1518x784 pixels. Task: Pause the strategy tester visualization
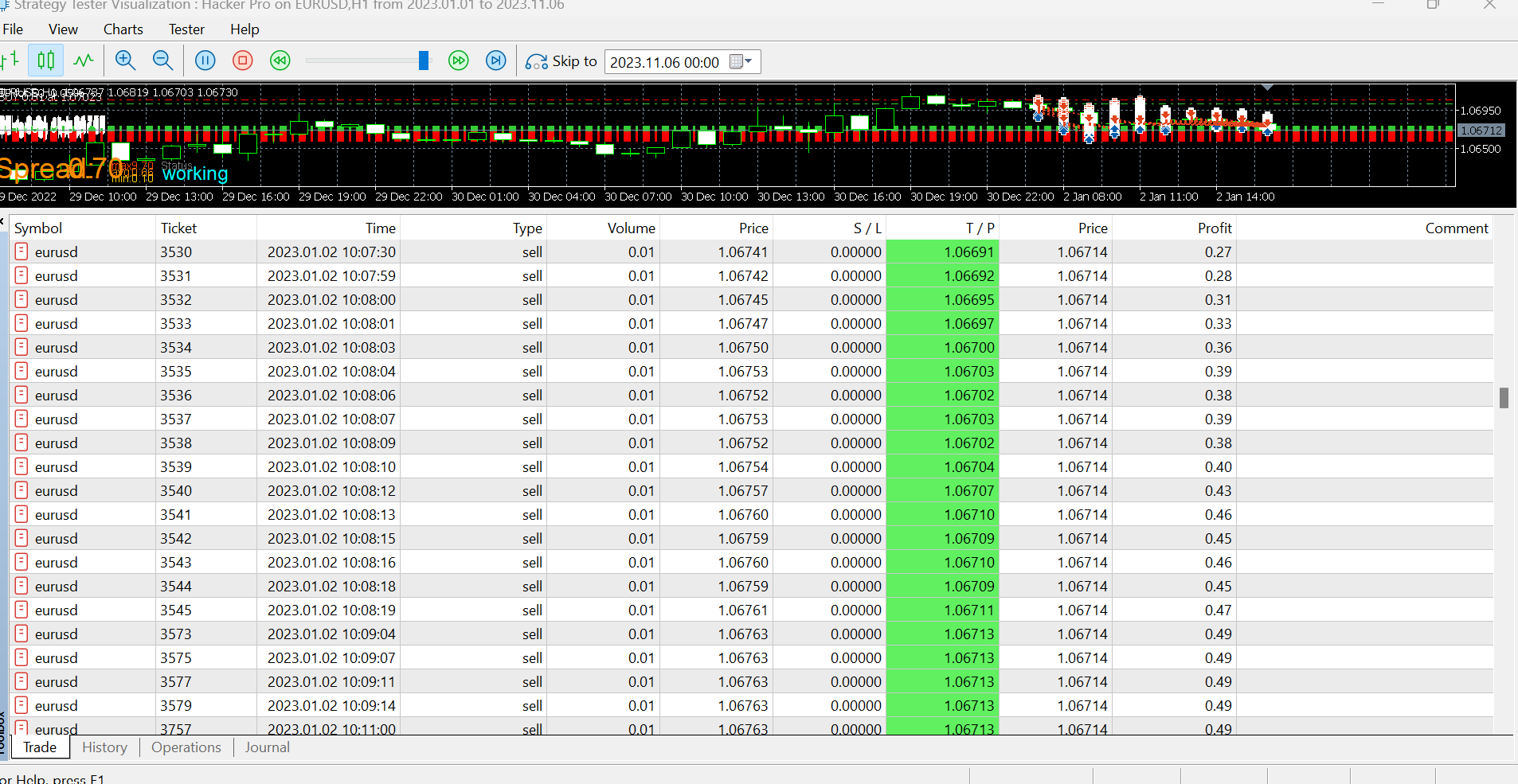[x=205, y=60]
